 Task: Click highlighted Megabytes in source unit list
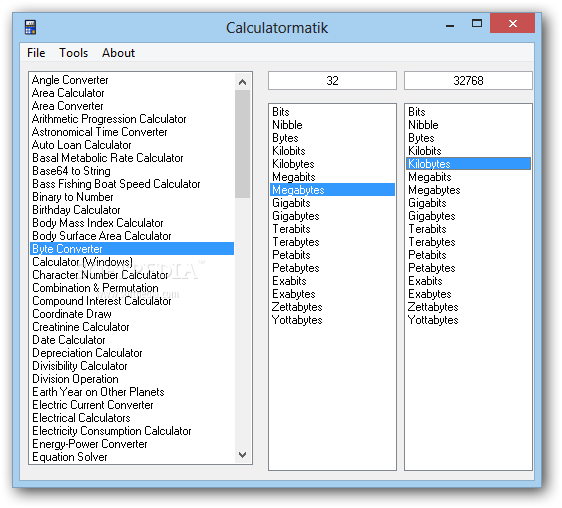pyautogui.click(x=332, y=190)
